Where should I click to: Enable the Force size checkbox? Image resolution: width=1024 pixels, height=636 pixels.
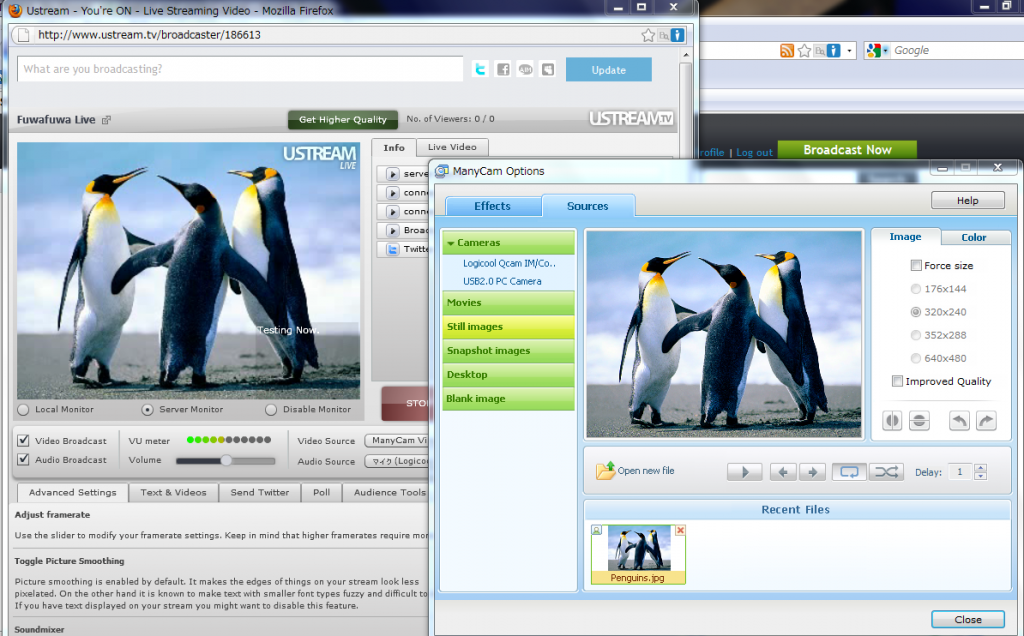916,266
